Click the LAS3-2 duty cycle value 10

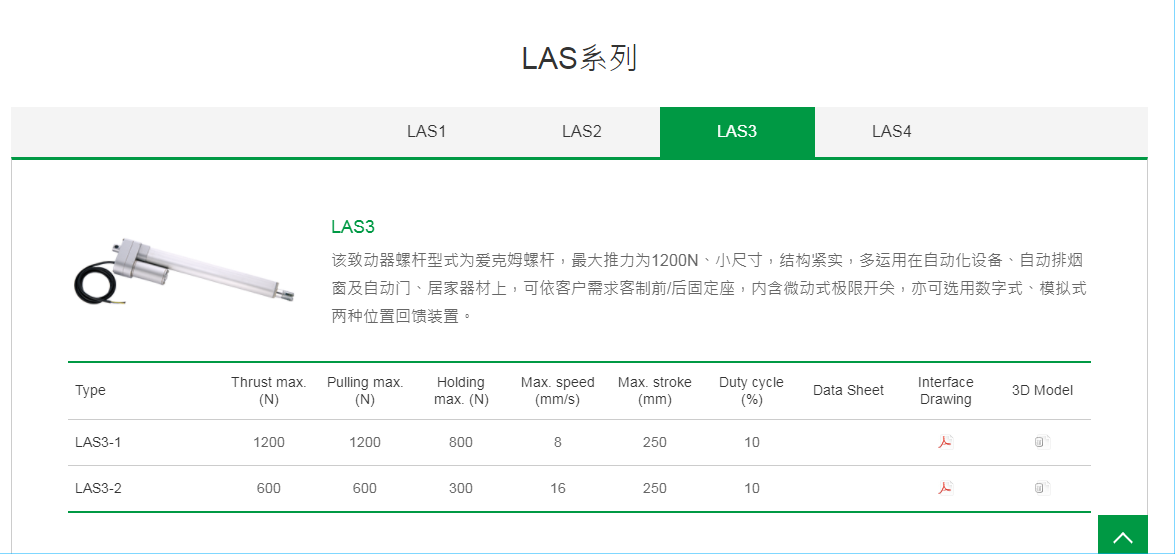click(752, 489)
